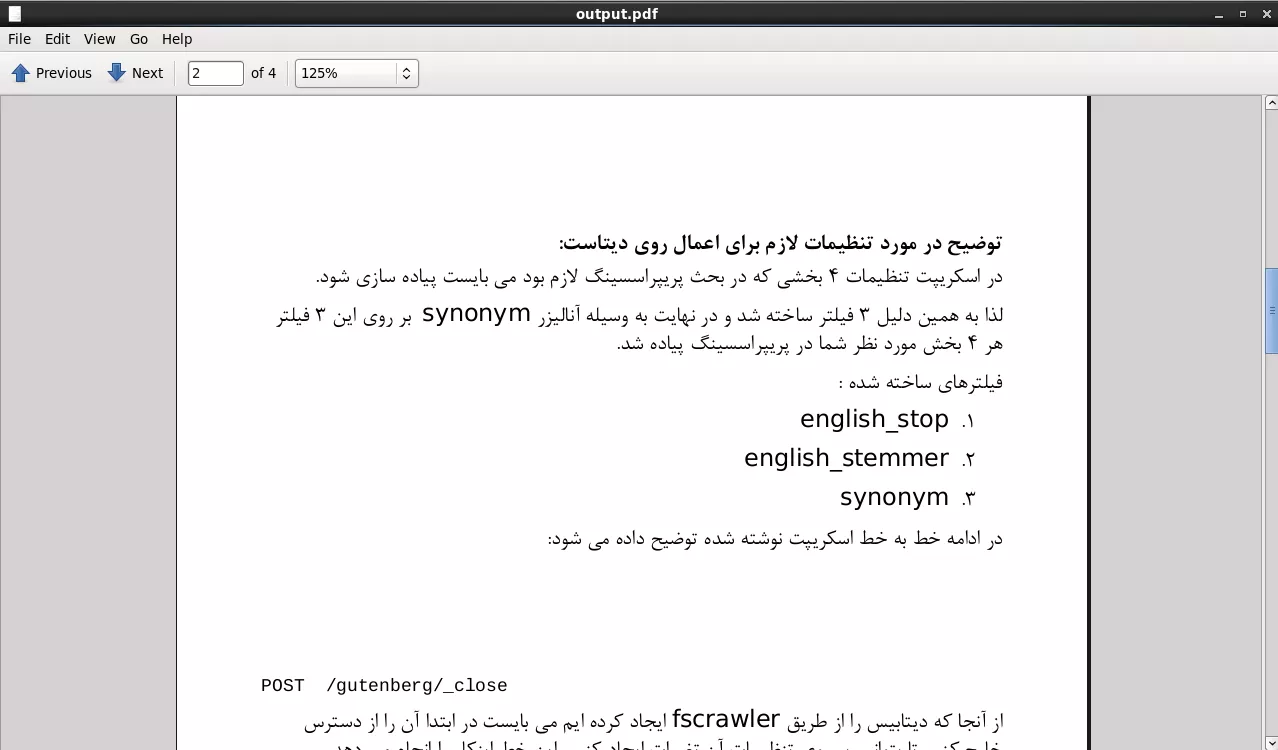This screenshot has width=1278, height=750.
Task: Maximize the output.pdf window
Action: click(x=1243, y=14)
